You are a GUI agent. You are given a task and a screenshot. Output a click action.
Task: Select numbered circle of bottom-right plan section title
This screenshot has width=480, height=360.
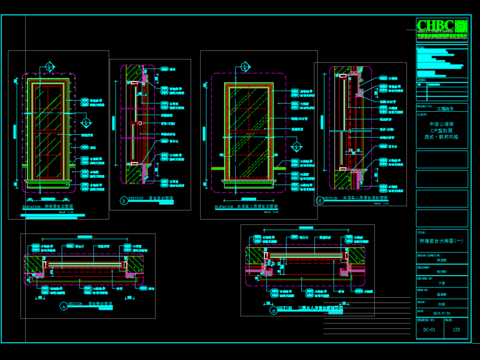coord(273,311)
